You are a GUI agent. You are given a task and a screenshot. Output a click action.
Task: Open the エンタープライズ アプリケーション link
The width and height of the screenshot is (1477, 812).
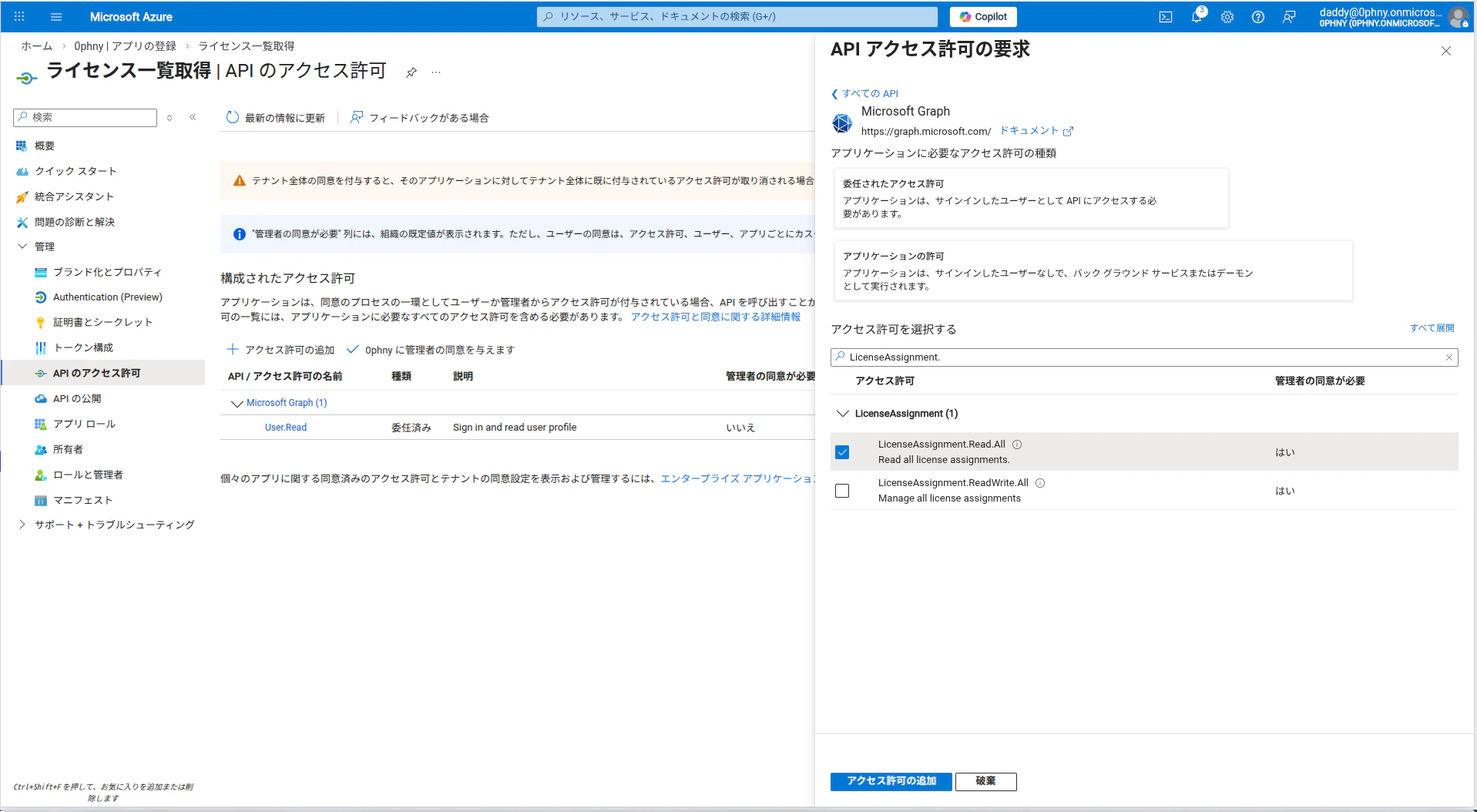[x=737, y=478]
